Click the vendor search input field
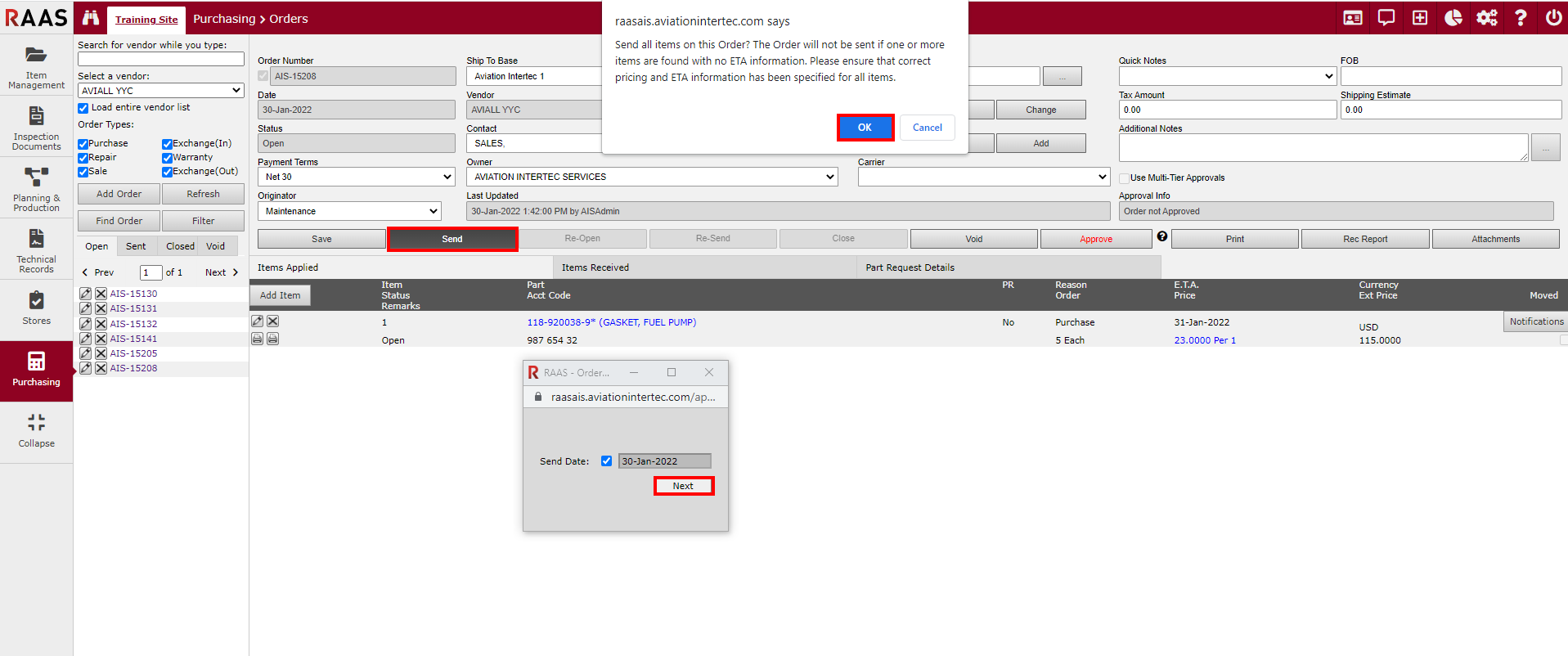 pos(161,59)
